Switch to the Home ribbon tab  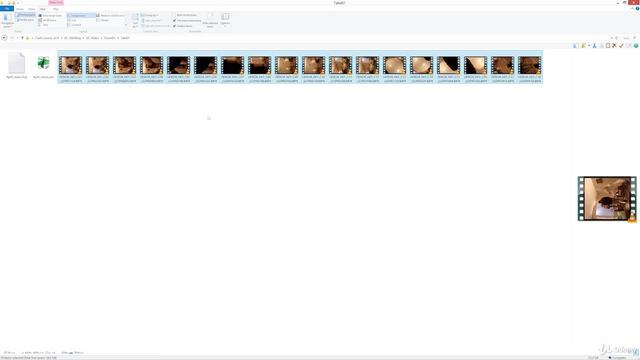[x=20, y=9]
